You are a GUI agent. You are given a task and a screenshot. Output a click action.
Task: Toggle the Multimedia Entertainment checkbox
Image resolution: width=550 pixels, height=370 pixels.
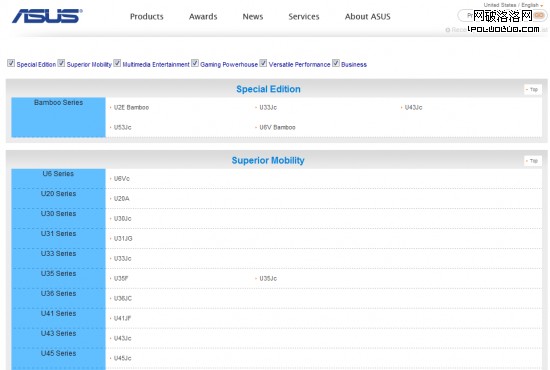117,63
